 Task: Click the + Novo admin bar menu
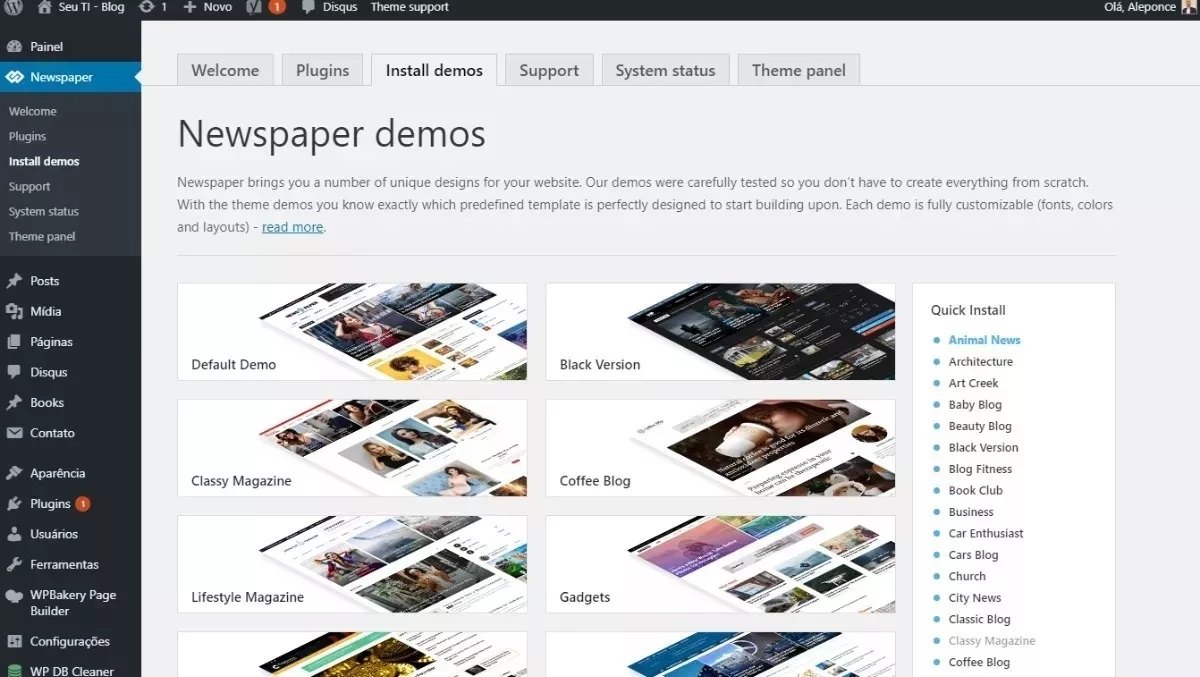point(207,7)
